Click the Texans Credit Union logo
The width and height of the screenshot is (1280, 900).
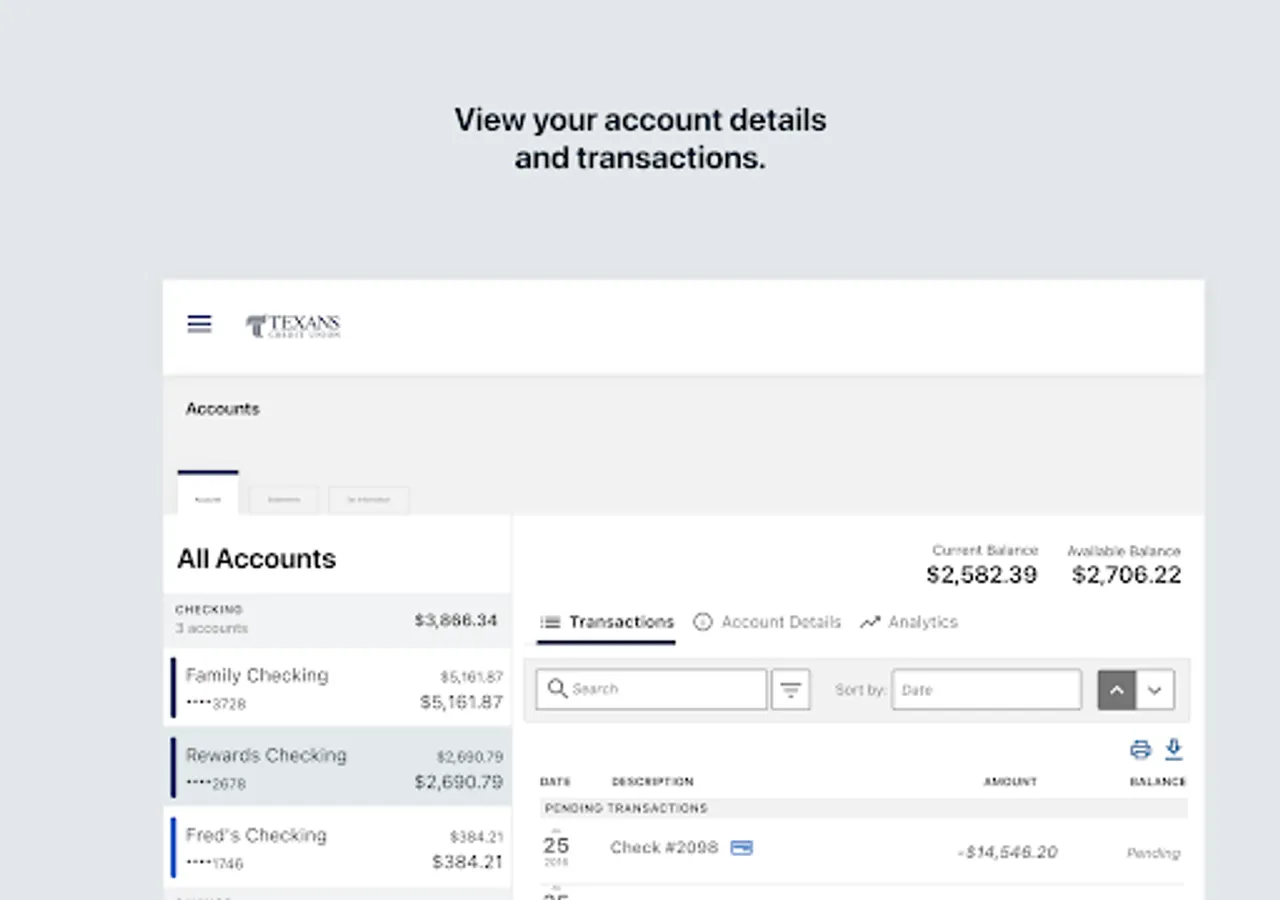pyautogui.click(x=293, y=326)
